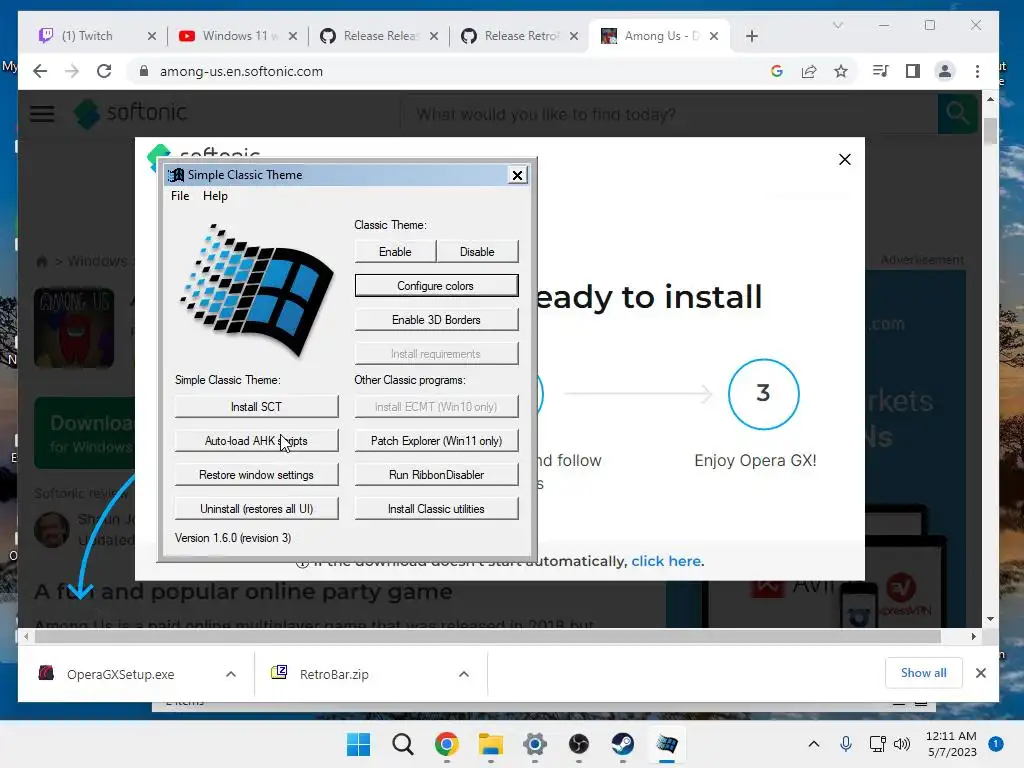Click the 'click here' download link

pyautogui.click(x=666, y=561)
